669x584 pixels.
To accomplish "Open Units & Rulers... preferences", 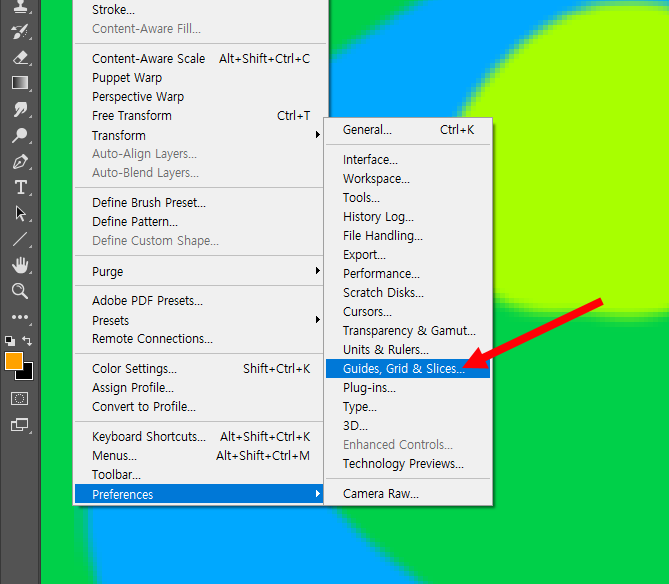I will (x=408, y=349).
